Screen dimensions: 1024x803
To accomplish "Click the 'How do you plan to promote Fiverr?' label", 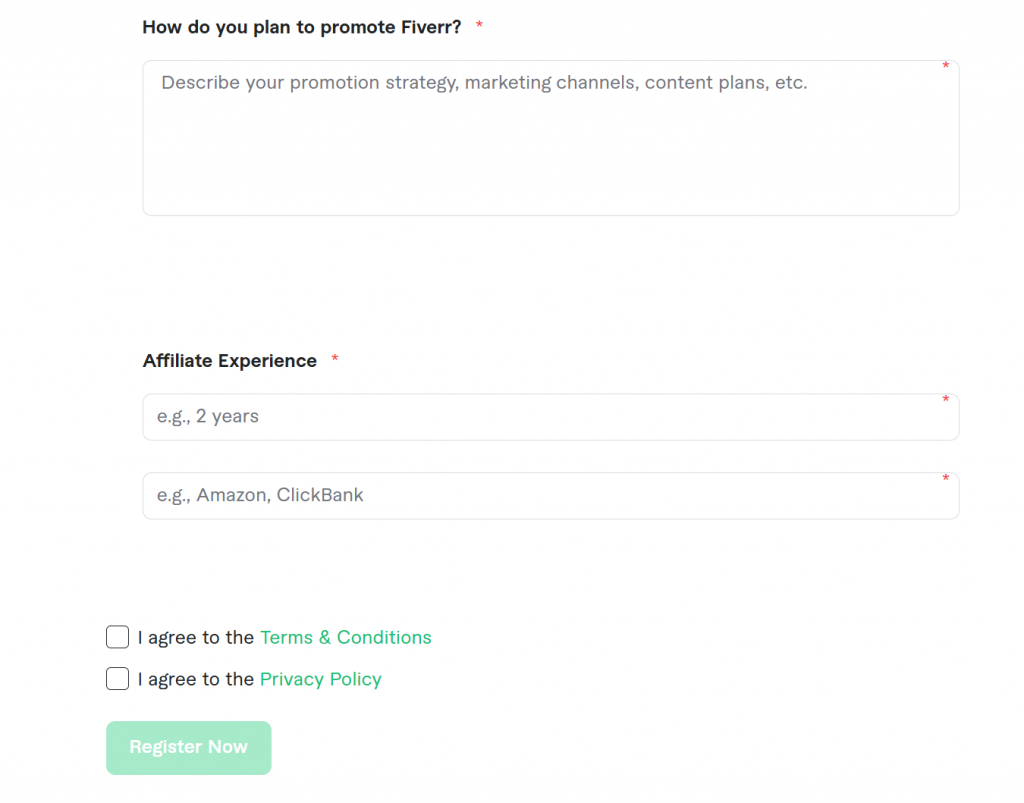I will (302, 27).
